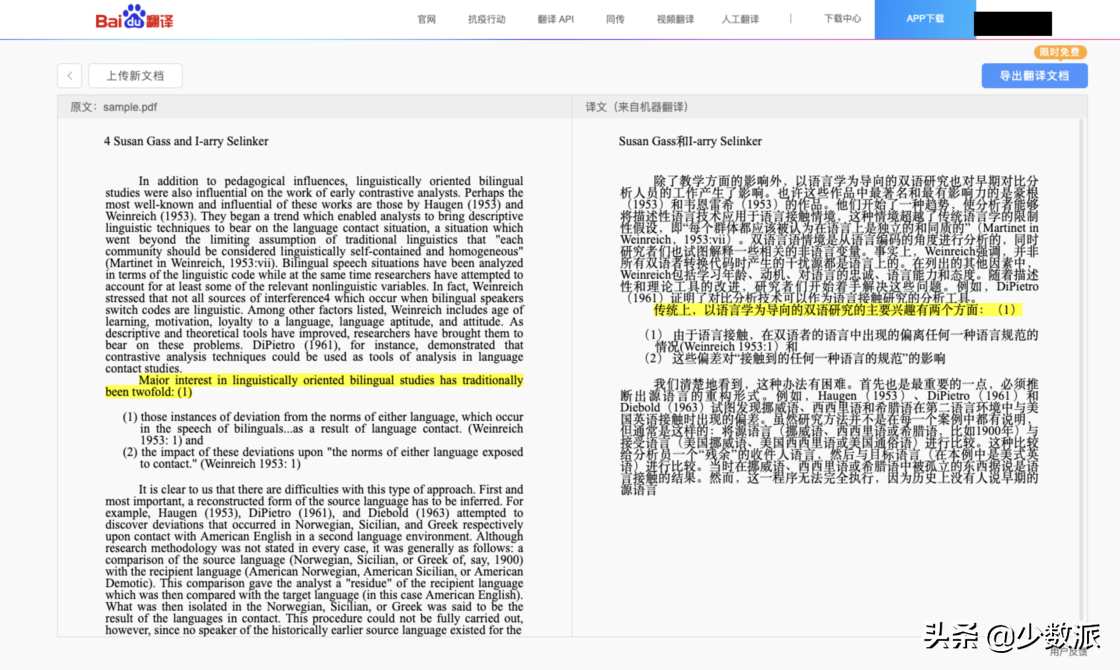The height and width of the screenshot is (670, 1120).
Task: Click the 限时免费 orange badge
Action: pyautogui.click(x=1060, y=52)
